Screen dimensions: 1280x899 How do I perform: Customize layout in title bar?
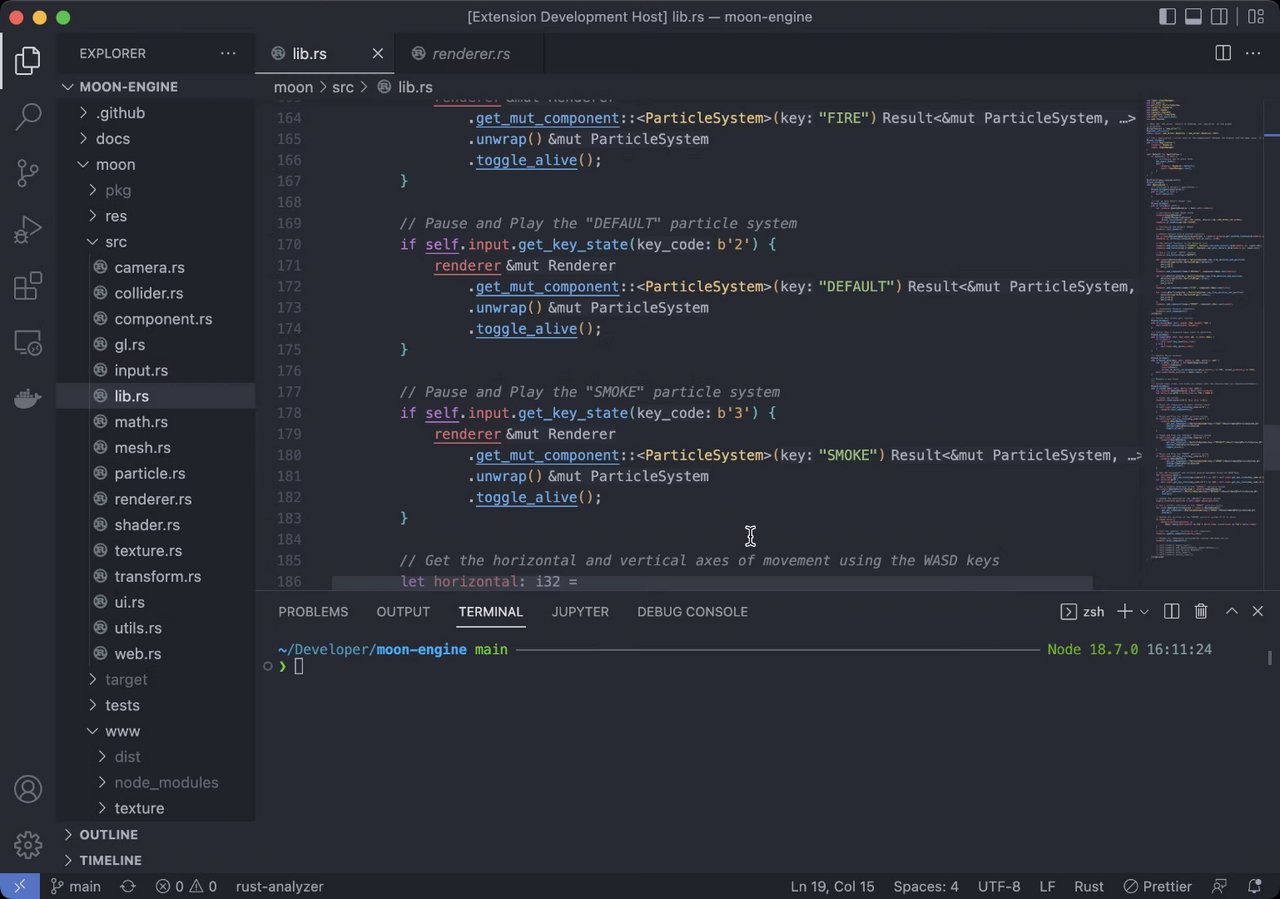tap(1255, 17)
